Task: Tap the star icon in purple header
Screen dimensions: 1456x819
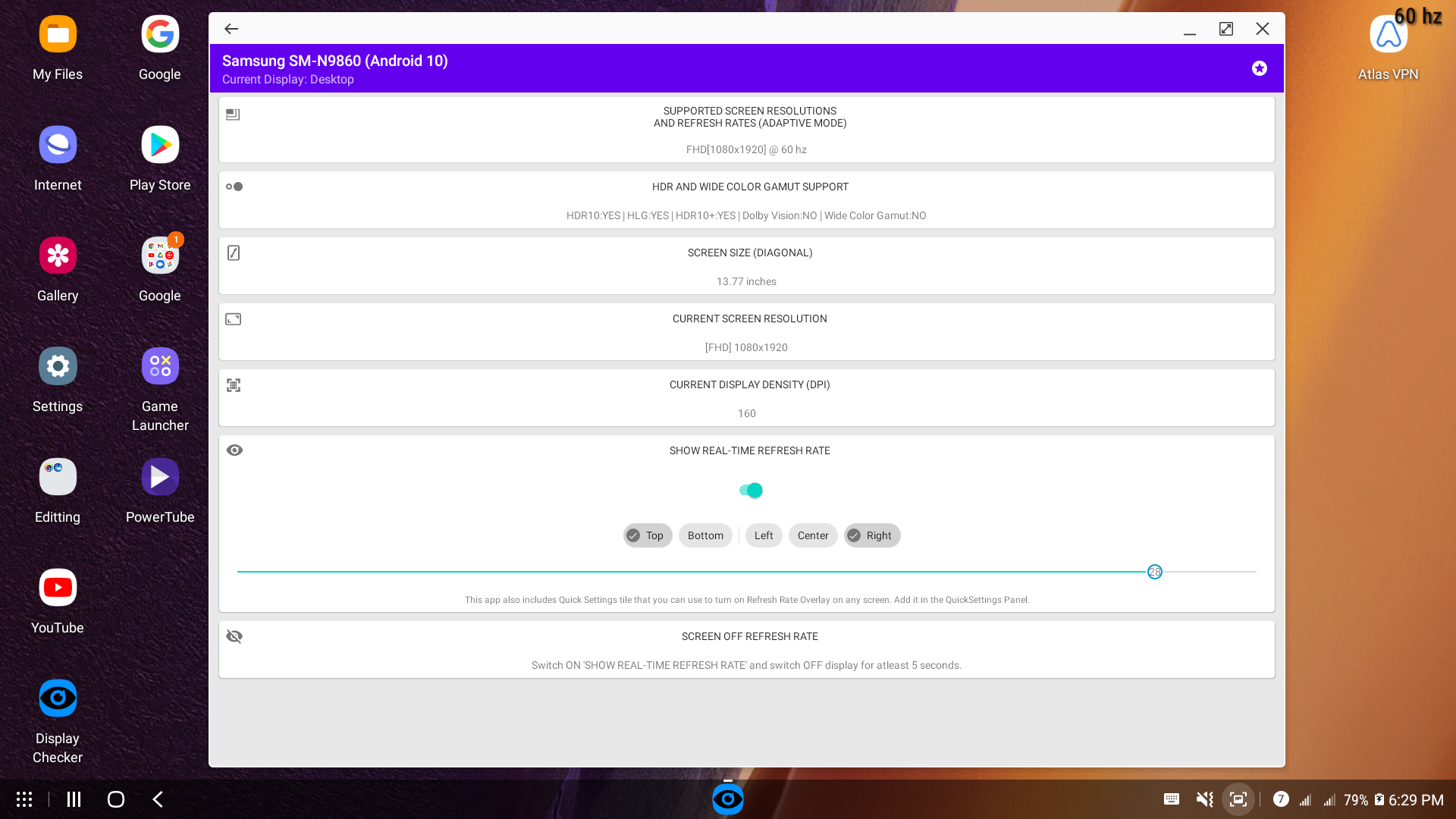Action: [x=1260, y=68]
